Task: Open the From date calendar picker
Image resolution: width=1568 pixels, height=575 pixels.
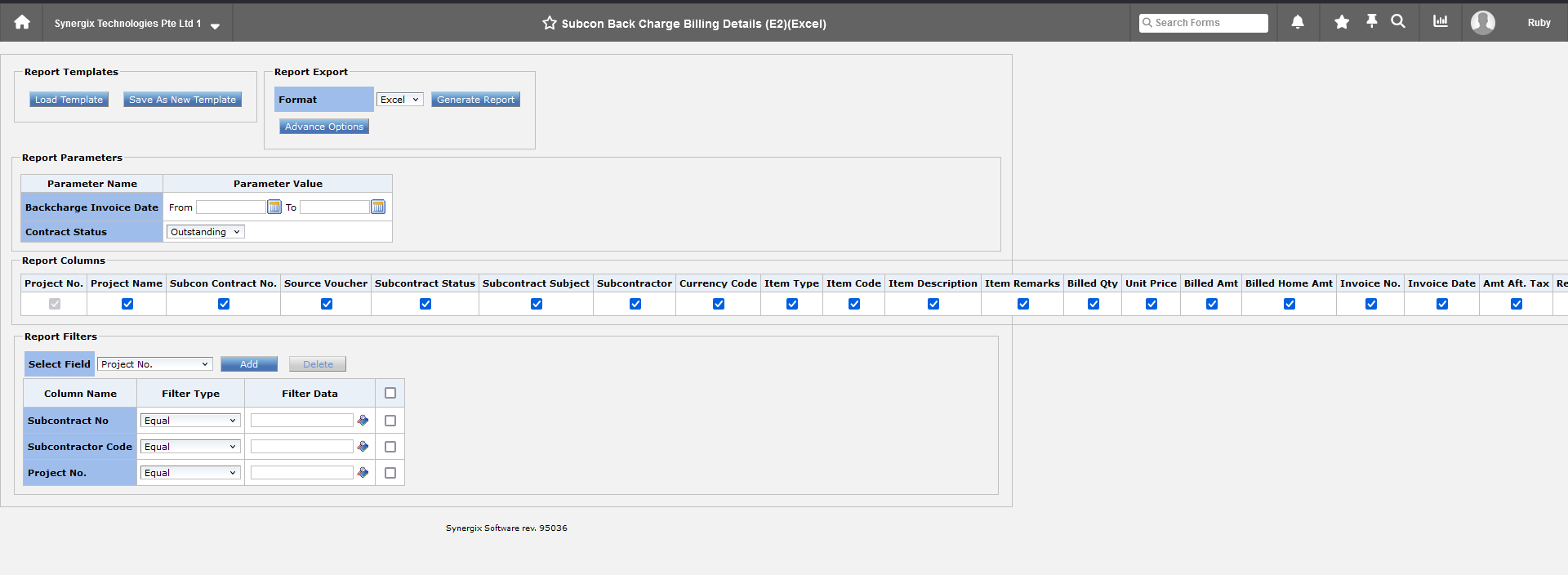Action: (274, 207)
